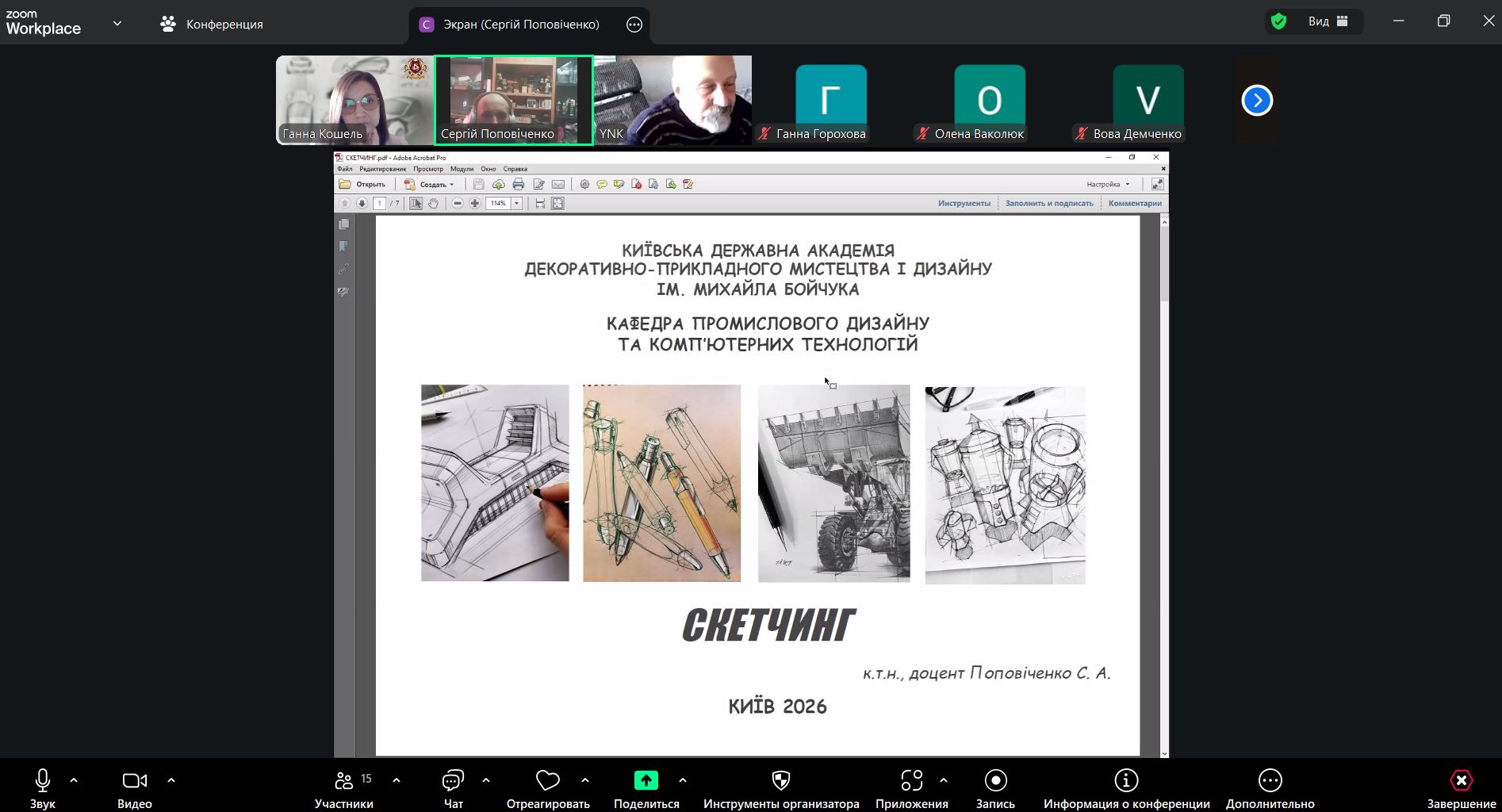1502x812 pixels.
Task: Open the Участники participants panel
Action: pyautogui.click(x=343, y=781)
